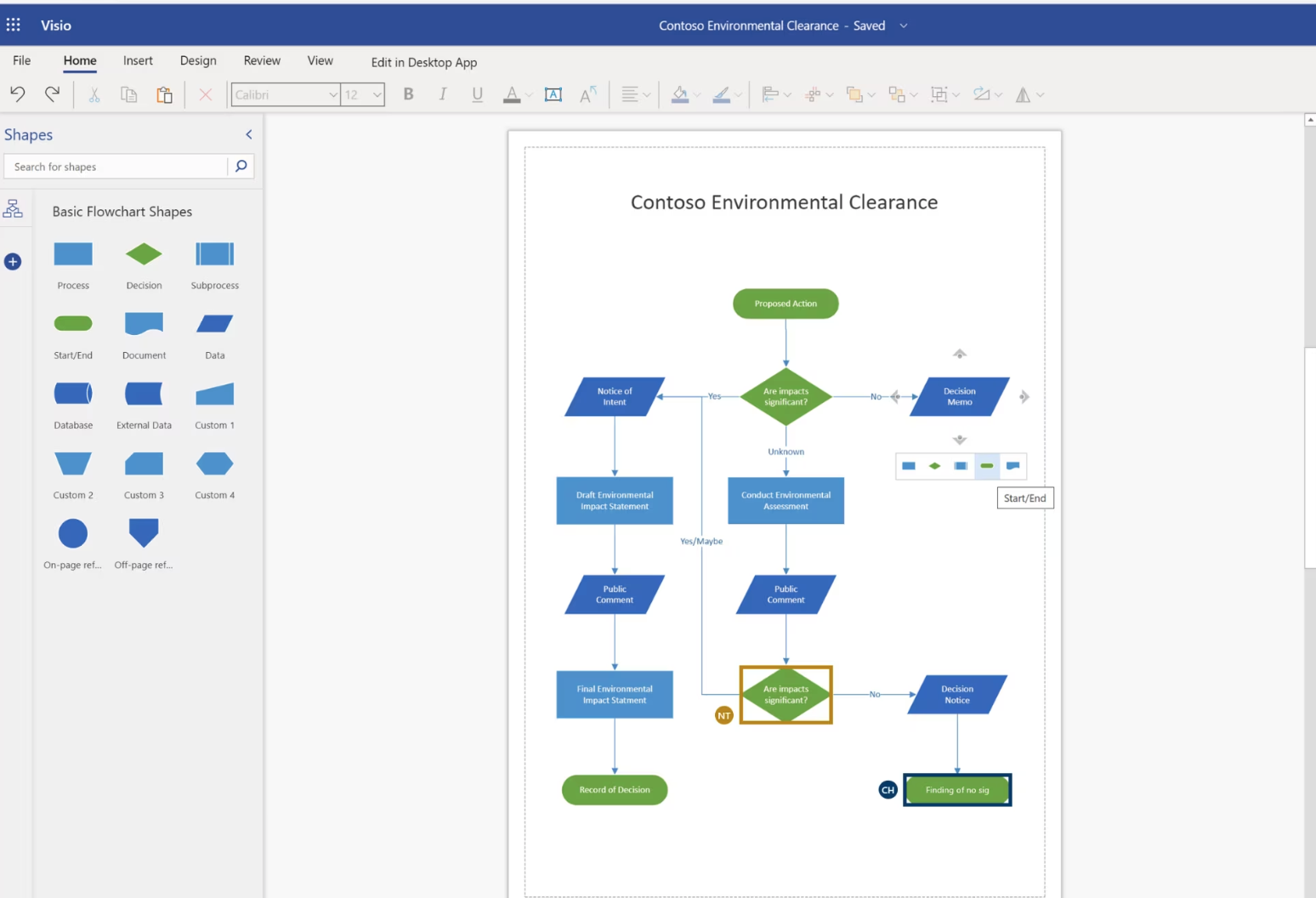Open the Font Color picker
The image size is (1316, 898).
coord(513,94)
